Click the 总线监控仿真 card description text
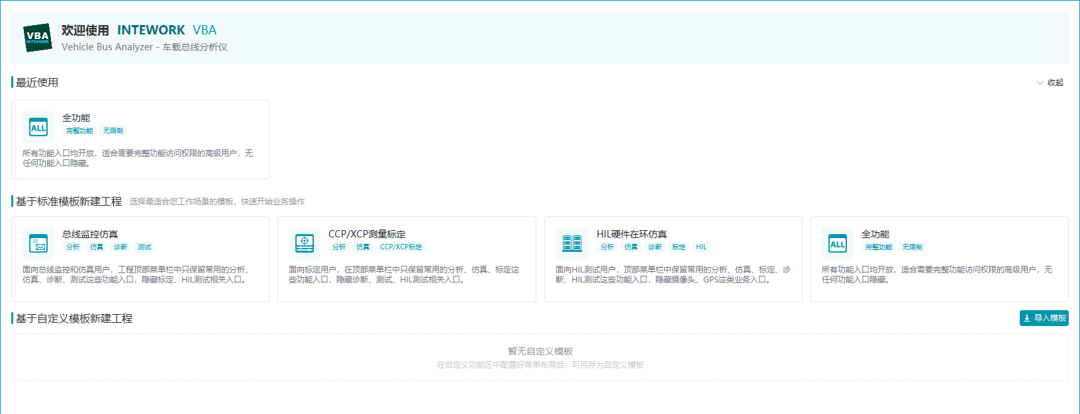Viewport: 1080px width, 414px height. [x=135, y=275]
